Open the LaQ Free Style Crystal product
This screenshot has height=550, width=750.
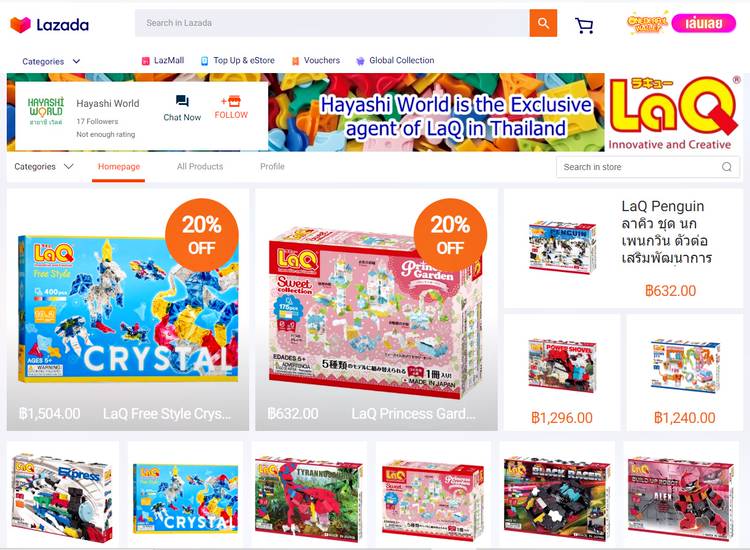click(x=128, y=310)
